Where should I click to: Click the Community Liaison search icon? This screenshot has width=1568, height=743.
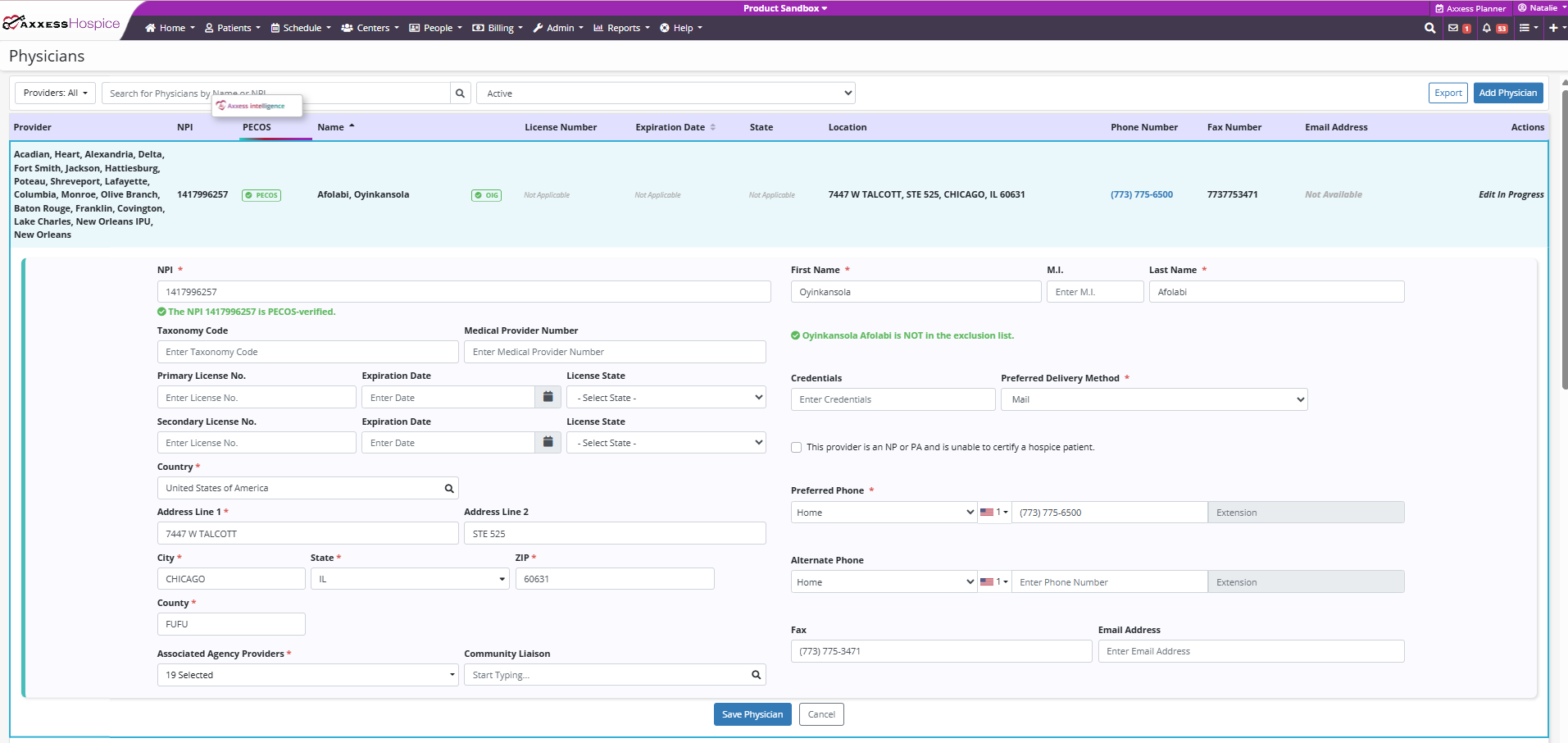click(756, 675)
